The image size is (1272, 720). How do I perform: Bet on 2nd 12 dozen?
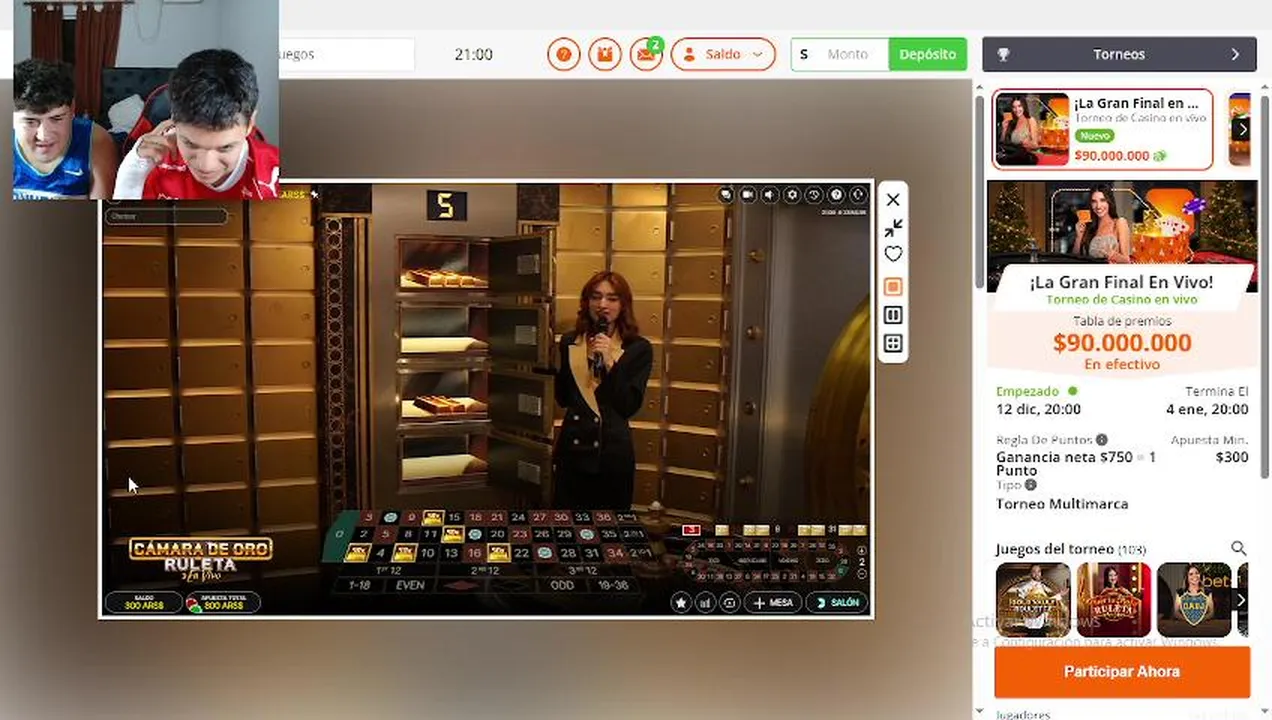pyautogui.click(x=484, y=570)
